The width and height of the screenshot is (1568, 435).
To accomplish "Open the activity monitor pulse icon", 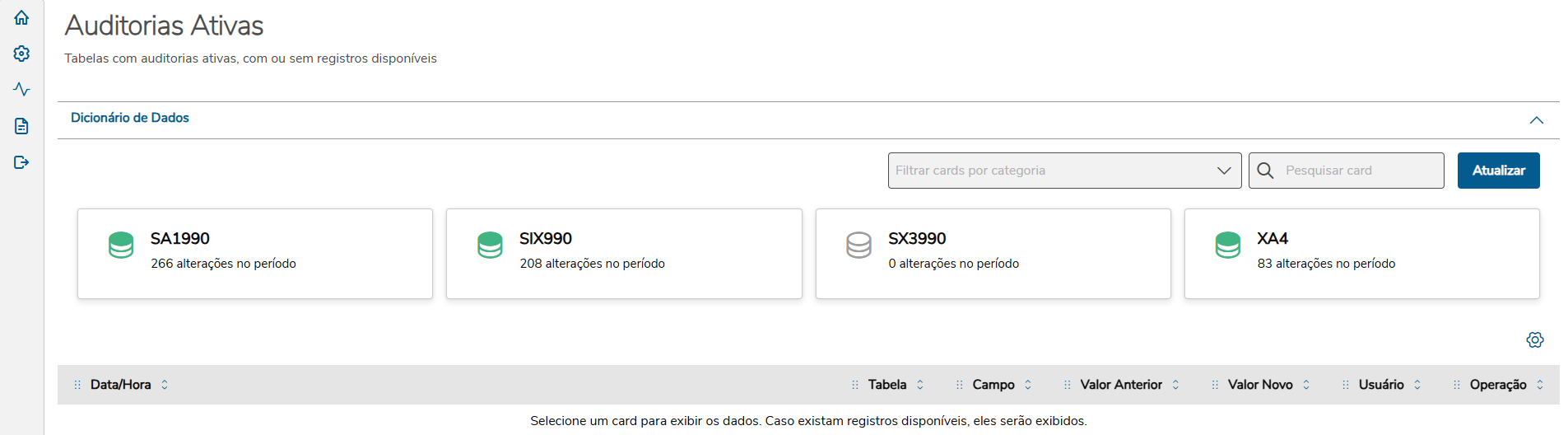I will [21, 89].
